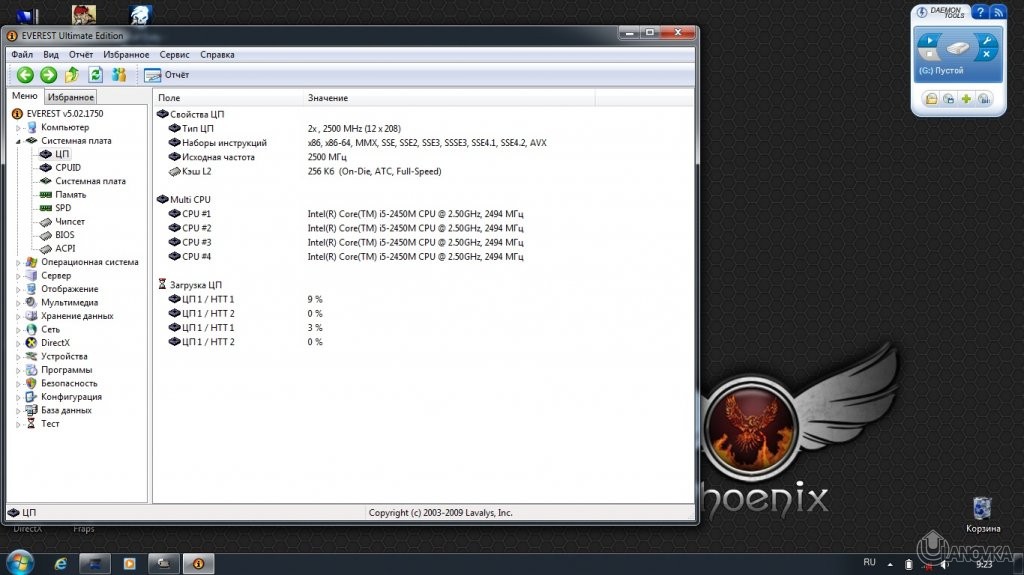This screenshot has width=1024, height=575.
Task: Select the Исходная частота row
Action: coord(423,157)
